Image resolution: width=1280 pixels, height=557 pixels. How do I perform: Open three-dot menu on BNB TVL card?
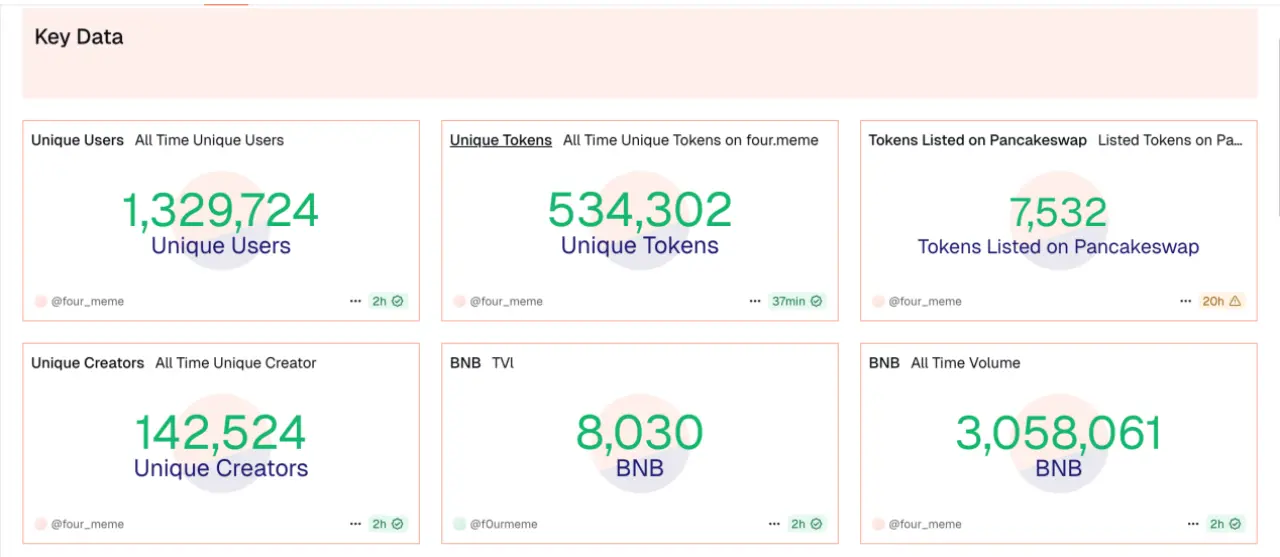coord(774,524)
